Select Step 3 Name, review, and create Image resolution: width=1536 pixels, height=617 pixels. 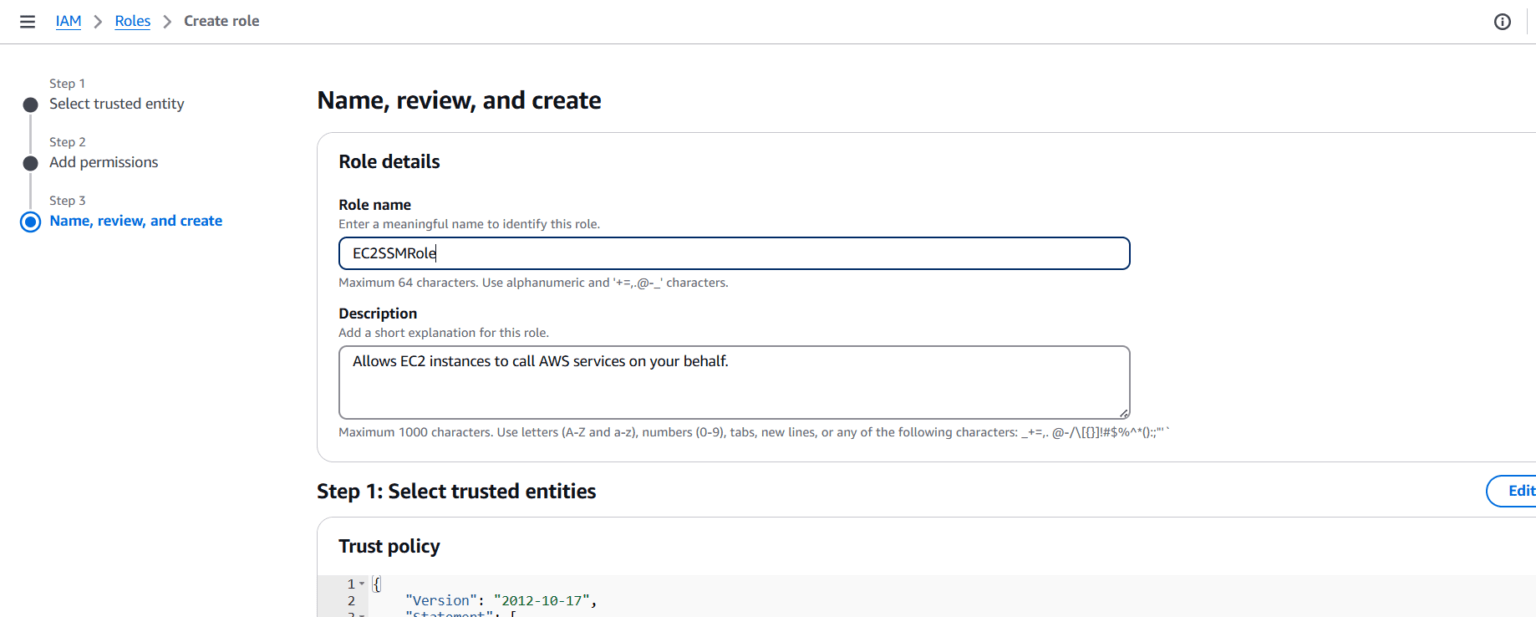(x=136, y=221)
